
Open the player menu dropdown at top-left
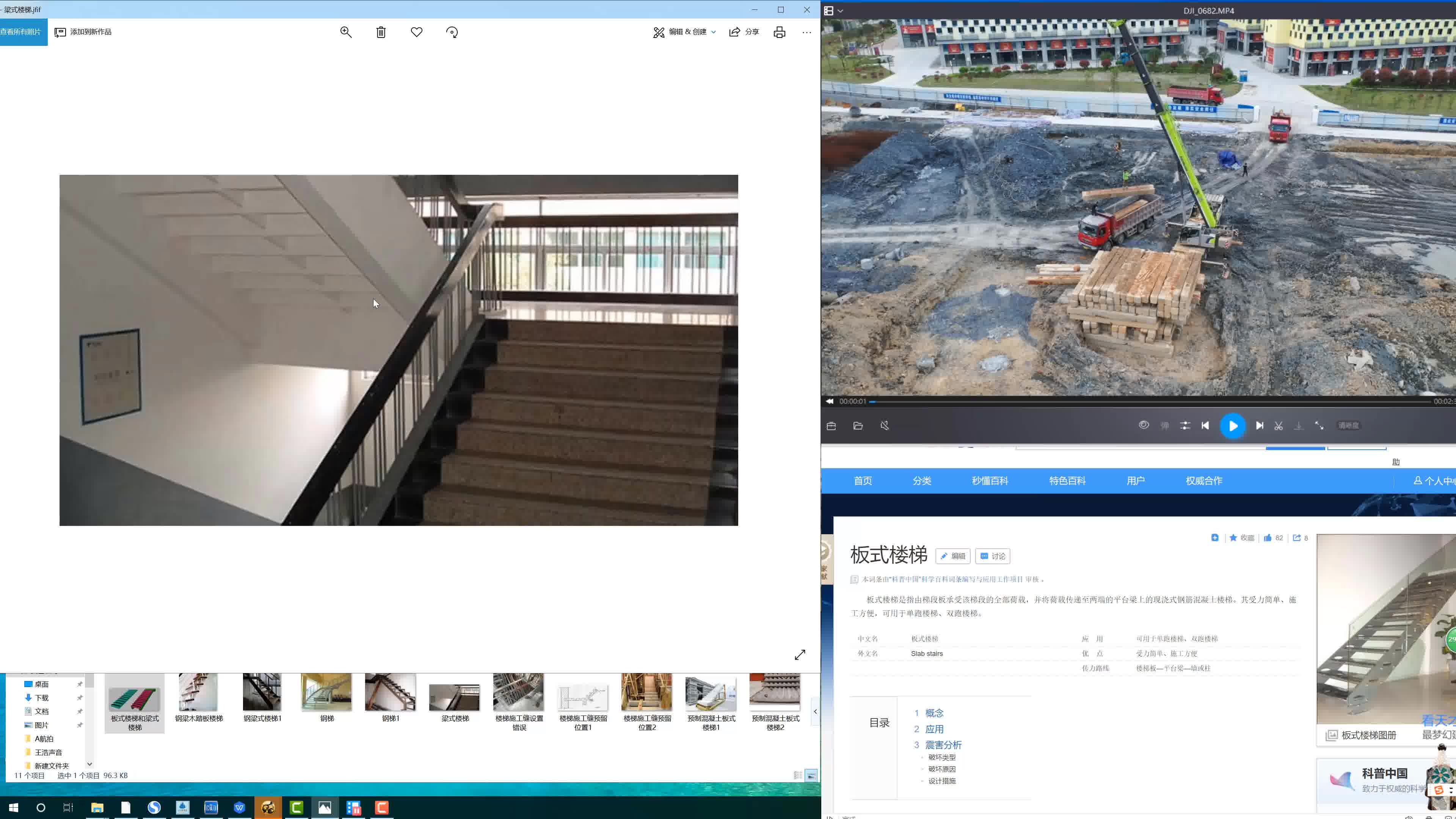(x=833, y=11)
